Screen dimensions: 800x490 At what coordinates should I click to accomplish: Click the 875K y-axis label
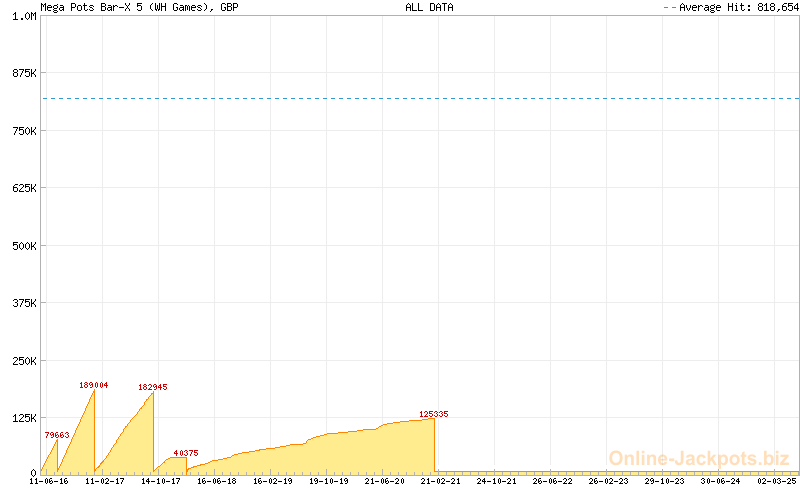[x=23, y=74]
